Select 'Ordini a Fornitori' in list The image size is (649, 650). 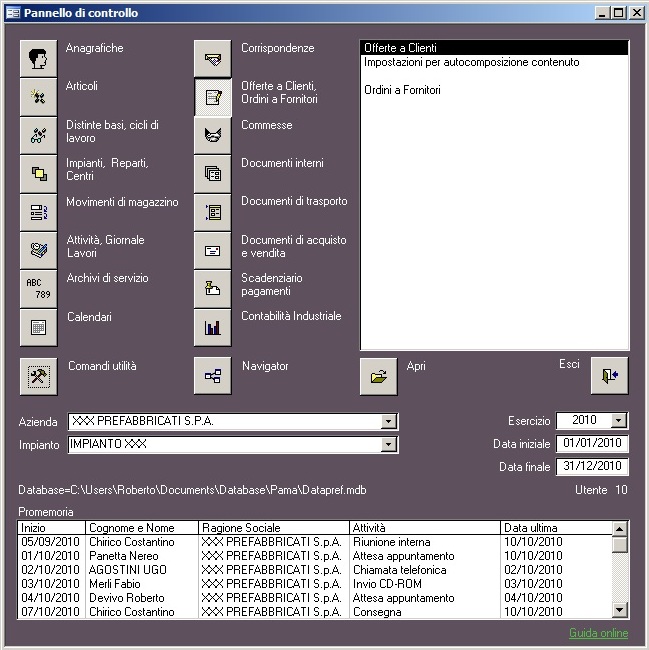[x=401, y=90]
